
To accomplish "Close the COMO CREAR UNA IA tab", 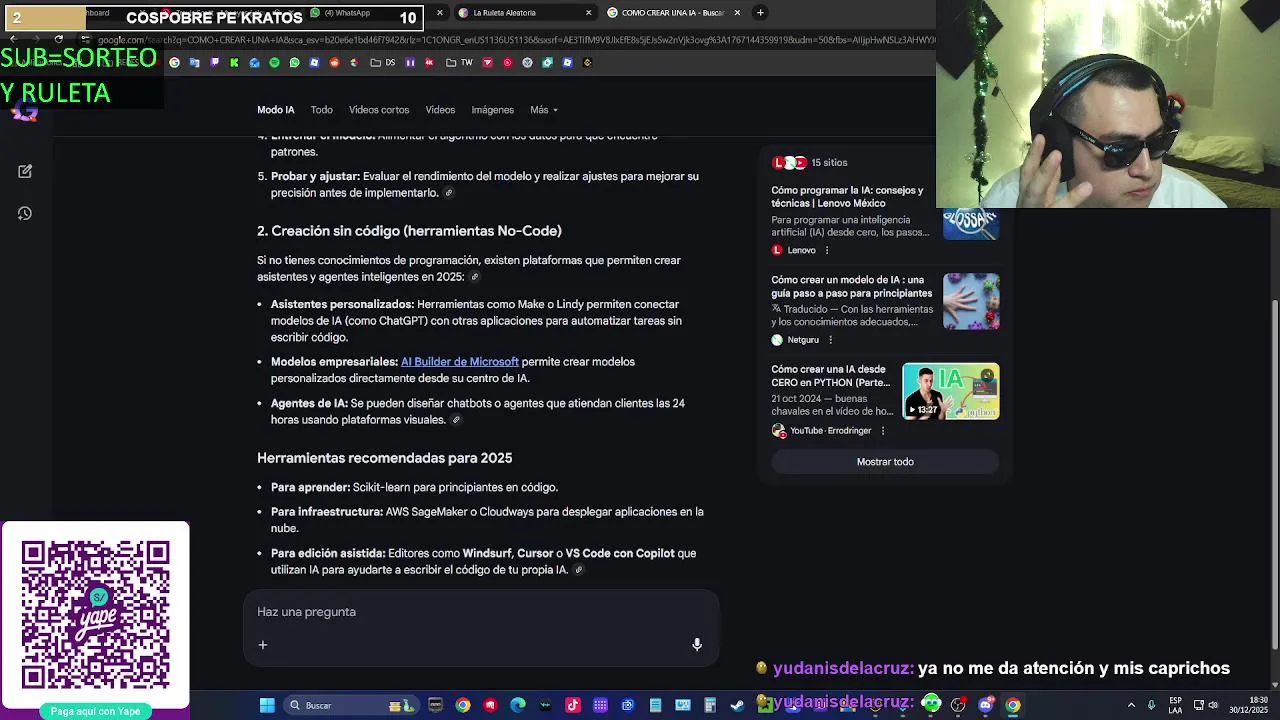I will pyautogui.click(x=737, y=13).
